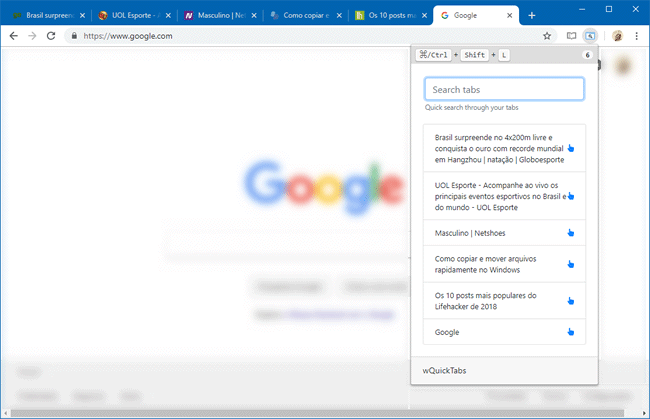The height and width of the screenshot is (419, 650).
Task: Click the browser forward arrow
Action: [32, 36]
